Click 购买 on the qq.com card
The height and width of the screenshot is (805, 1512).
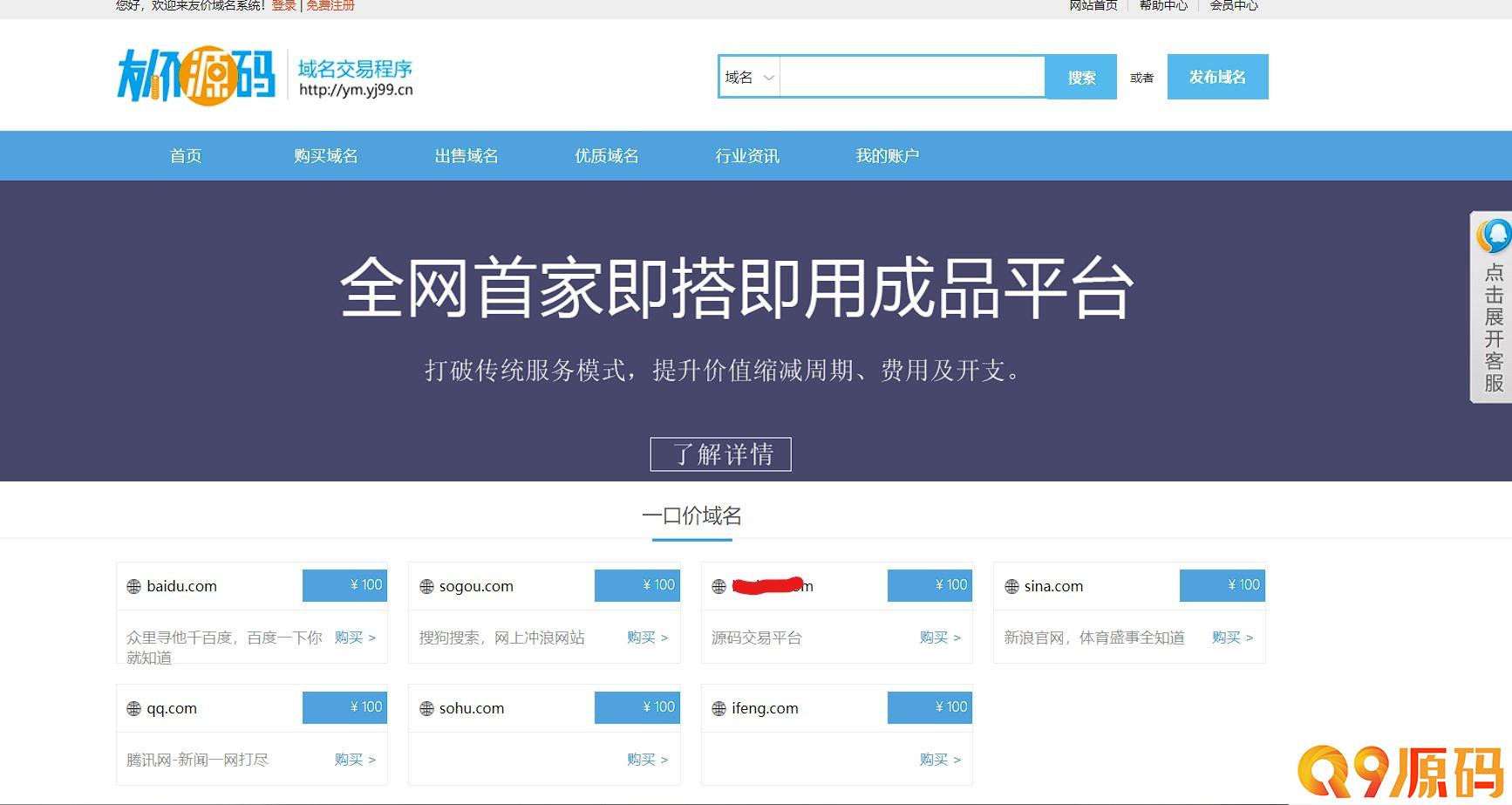[x=355, y=760]
